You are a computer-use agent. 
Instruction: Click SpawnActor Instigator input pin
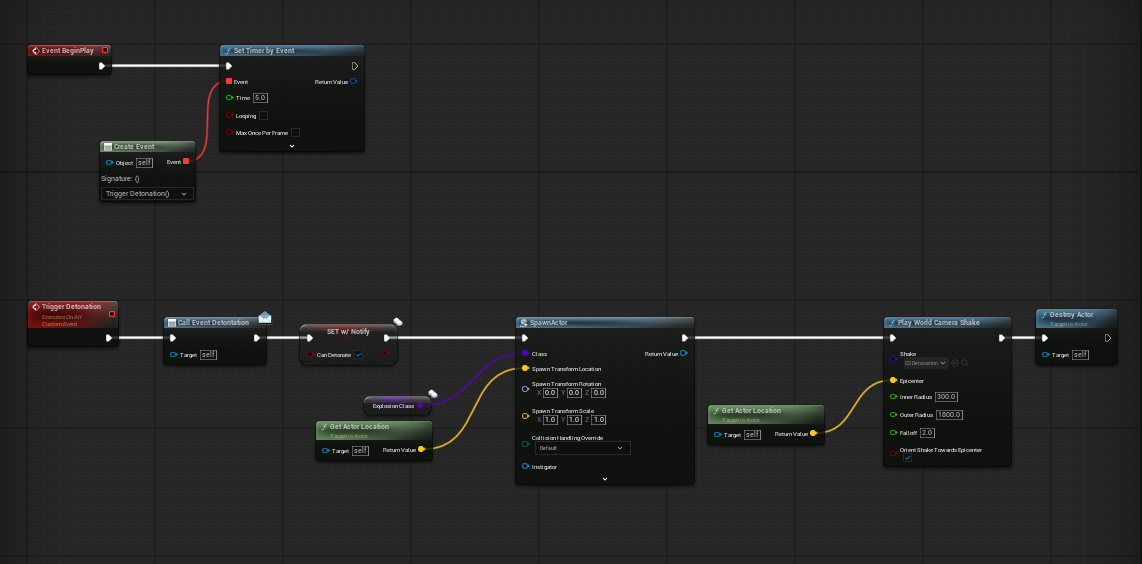pyautogui.click(x=525, y=466)
